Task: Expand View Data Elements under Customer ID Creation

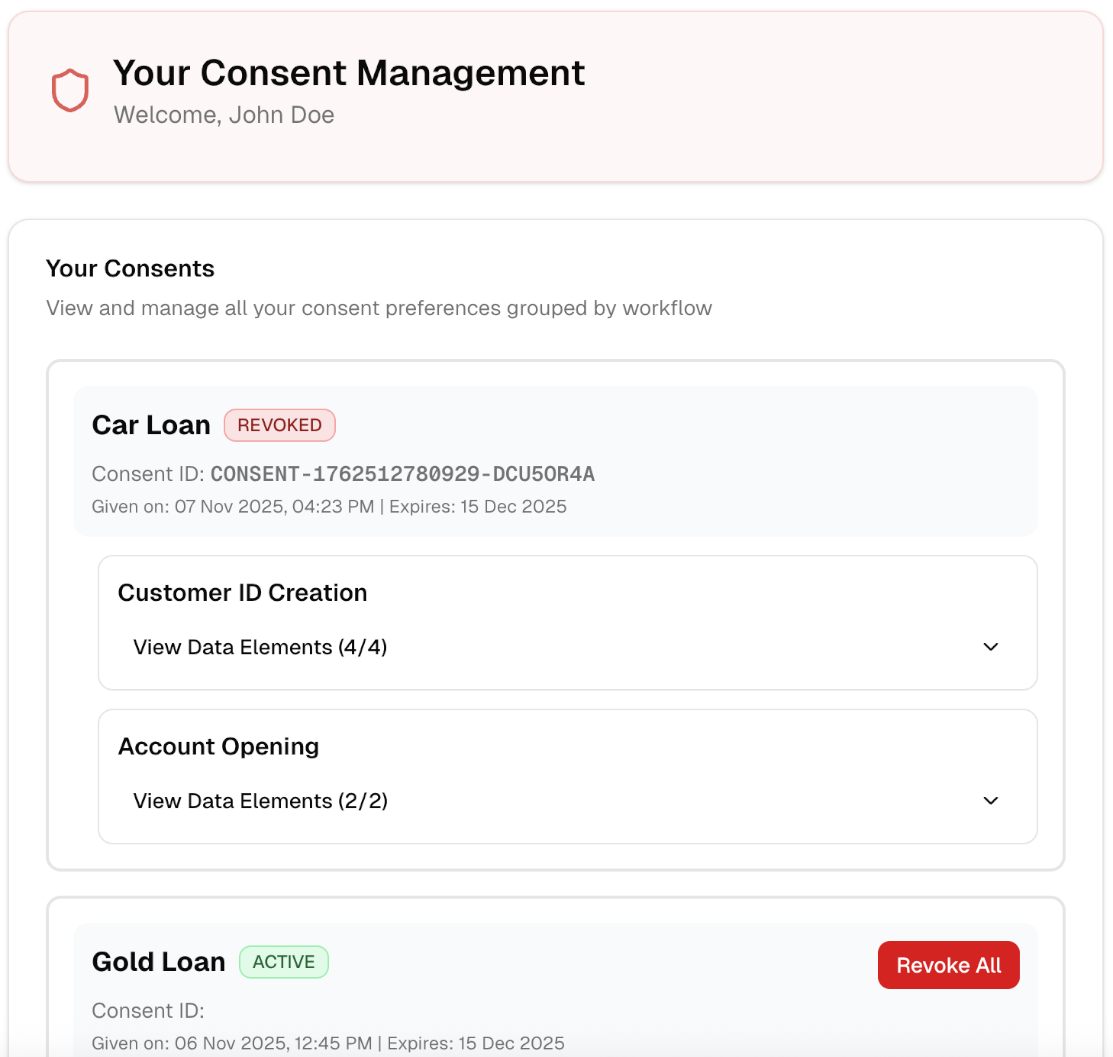Action: coord(260,647)
